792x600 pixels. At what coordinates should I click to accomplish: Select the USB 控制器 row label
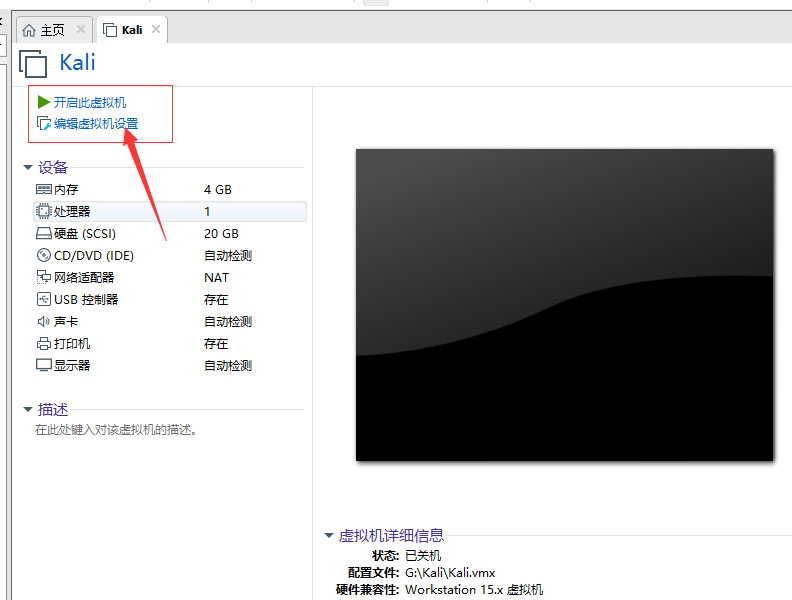86,299
